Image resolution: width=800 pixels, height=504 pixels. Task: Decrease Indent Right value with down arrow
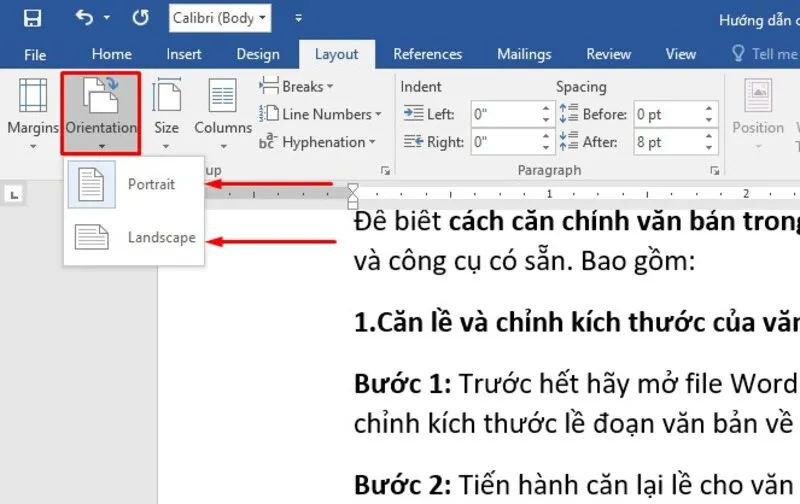[x=546, y=148]
